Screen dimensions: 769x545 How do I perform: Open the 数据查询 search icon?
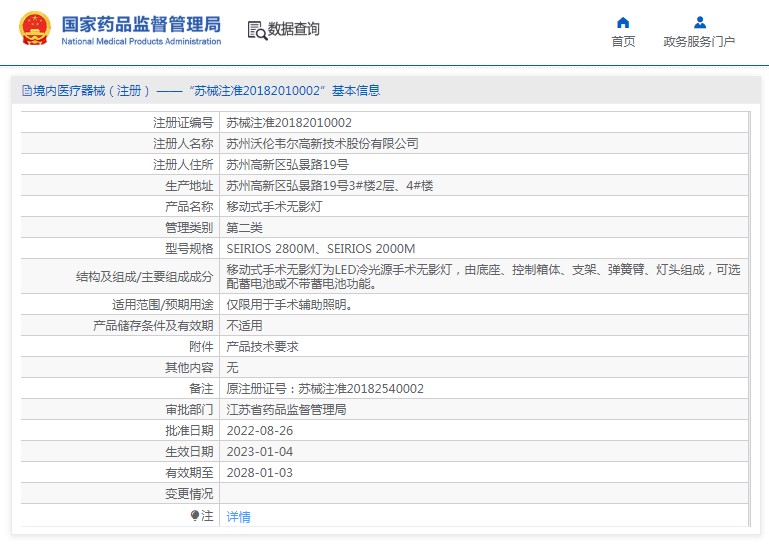pyautogui.click(x=257, y=30)
